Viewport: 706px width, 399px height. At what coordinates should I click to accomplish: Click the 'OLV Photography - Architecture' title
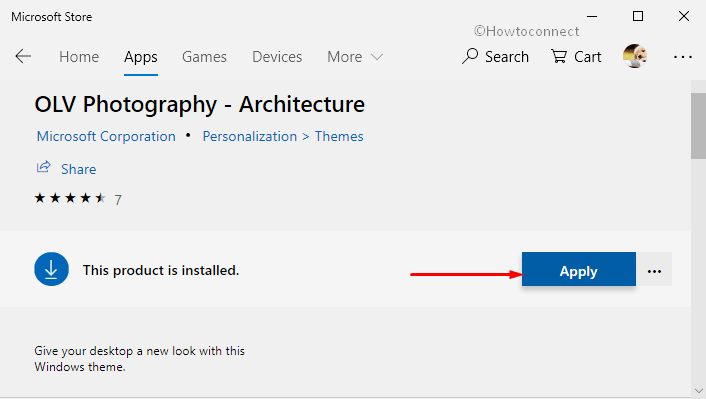[199, 104]
